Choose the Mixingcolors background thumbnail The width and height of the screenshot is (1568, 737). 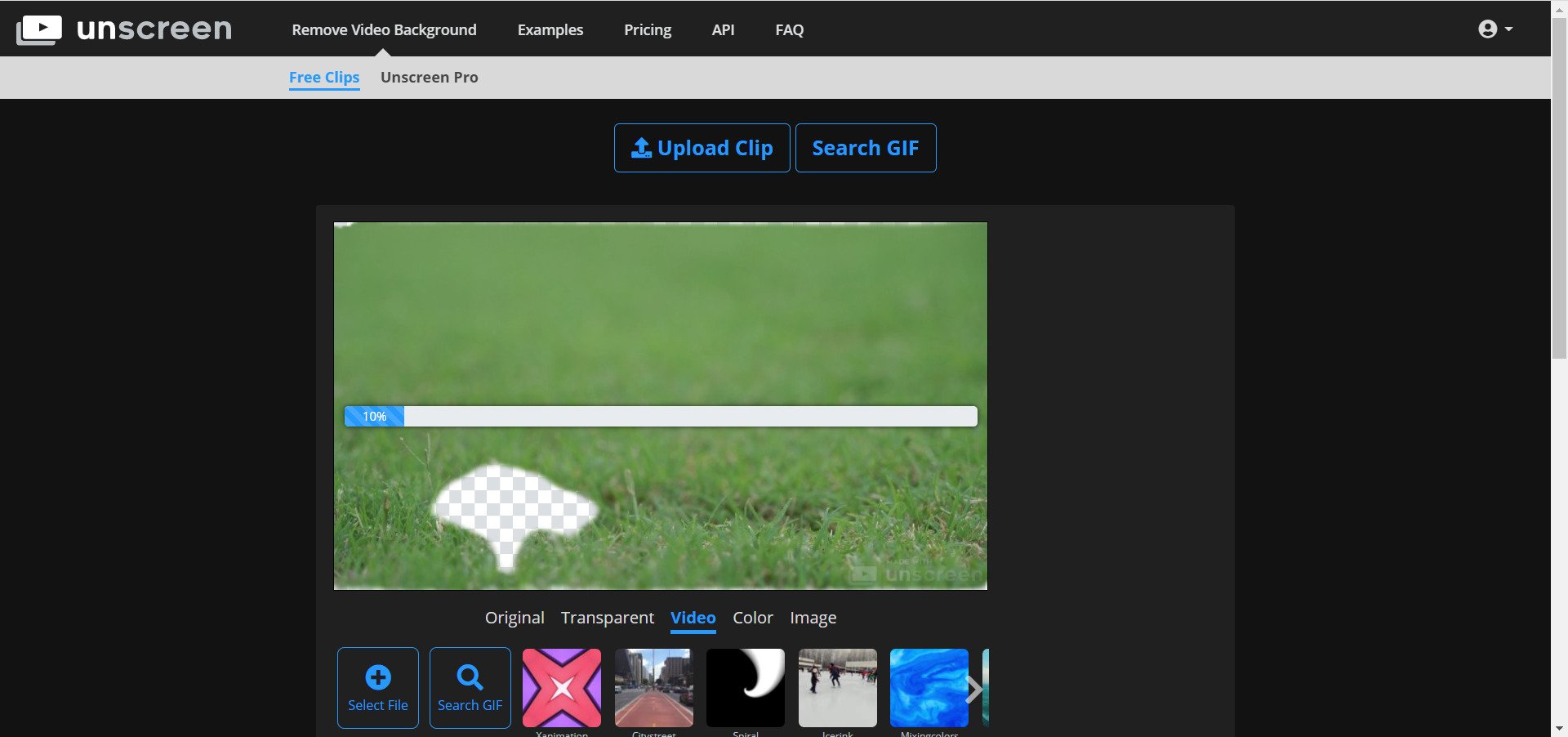click(x=929, y=688)
